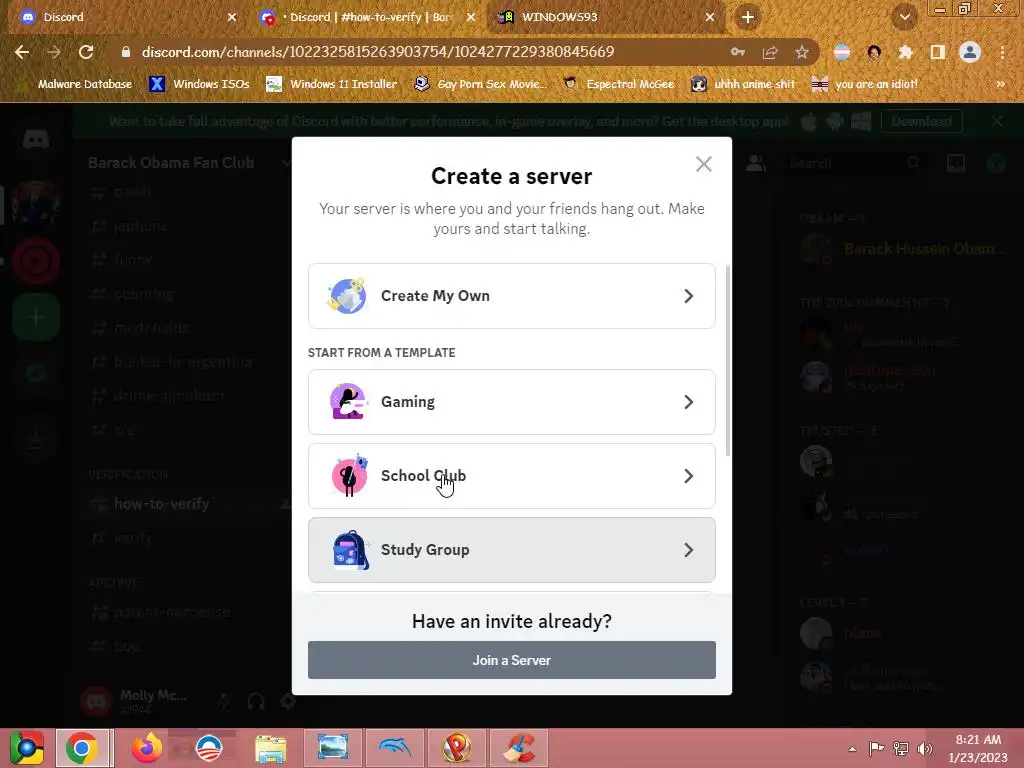Pick the School Club template
Viewport: 1024px width, 768px height.
[511, 475]
